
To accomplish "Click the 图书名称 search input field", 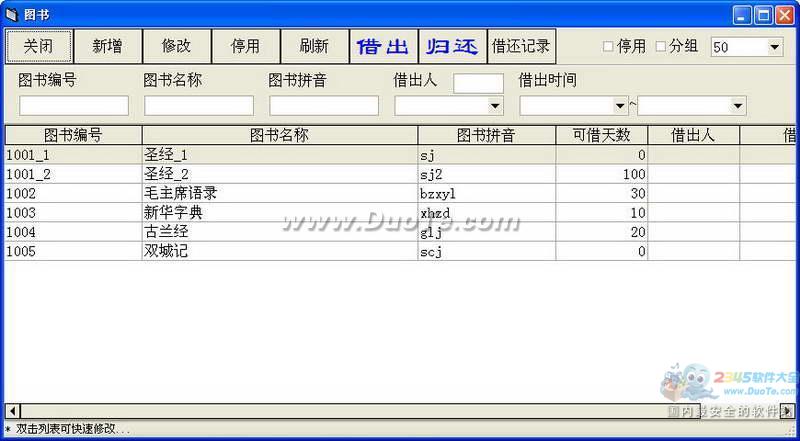I will [199, 106].
